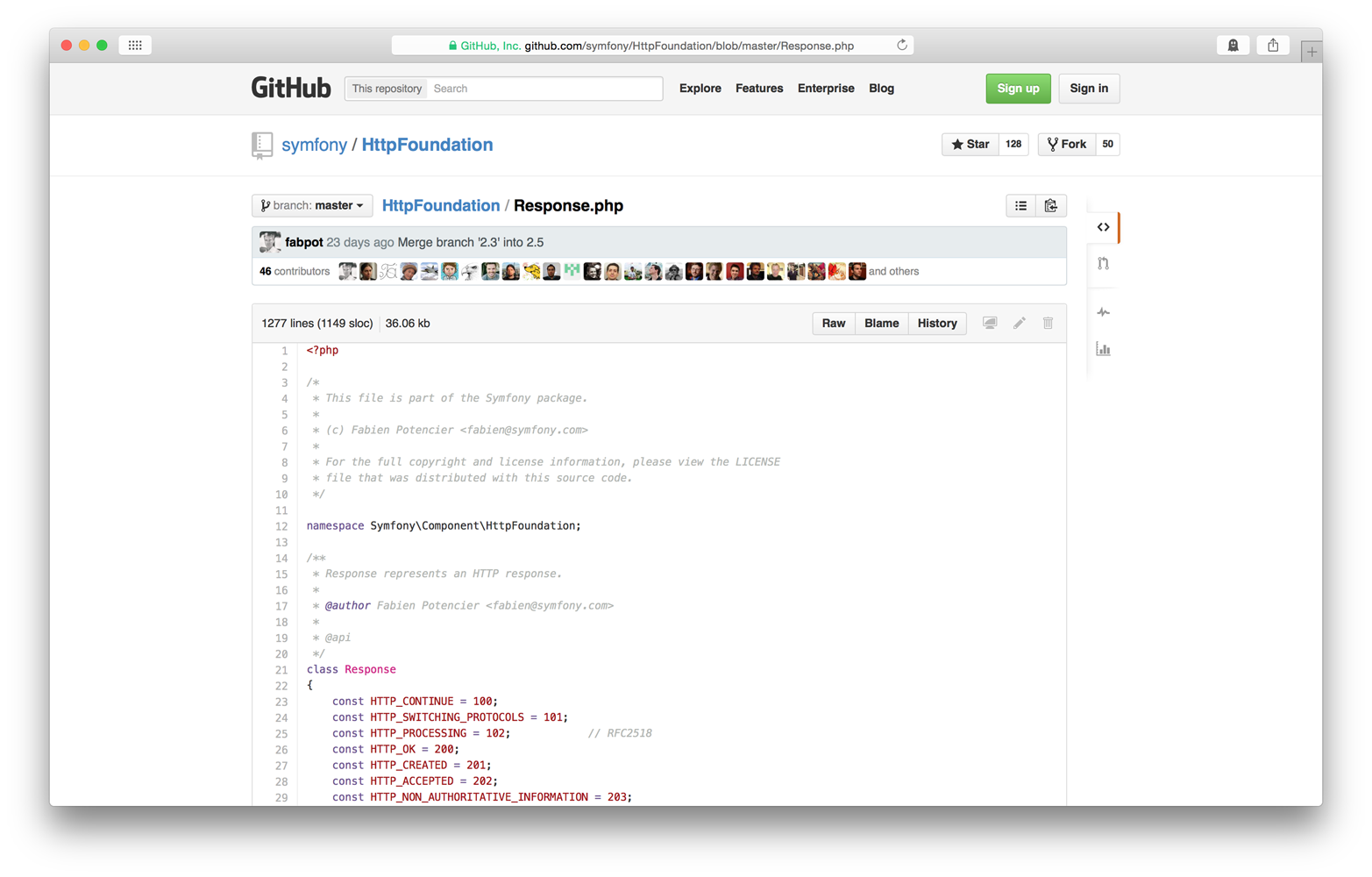Switch to the Blame view
The width and height of the screenshot is (1372, 877).
(881, 323)
